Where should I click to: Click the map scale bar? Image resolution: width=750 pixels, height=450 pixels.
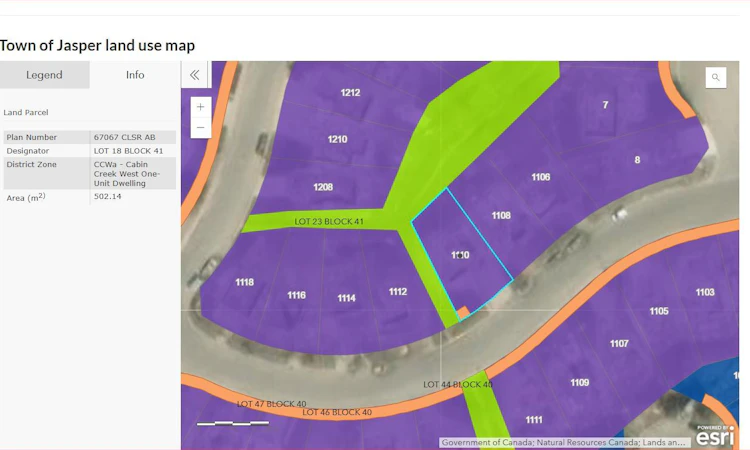click(x=233, y=423)
